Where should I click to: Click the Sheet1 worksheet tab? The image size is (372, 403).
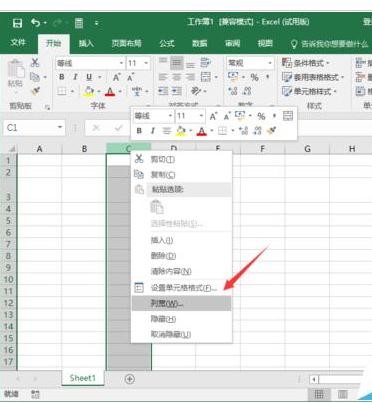tap(83, 378)
